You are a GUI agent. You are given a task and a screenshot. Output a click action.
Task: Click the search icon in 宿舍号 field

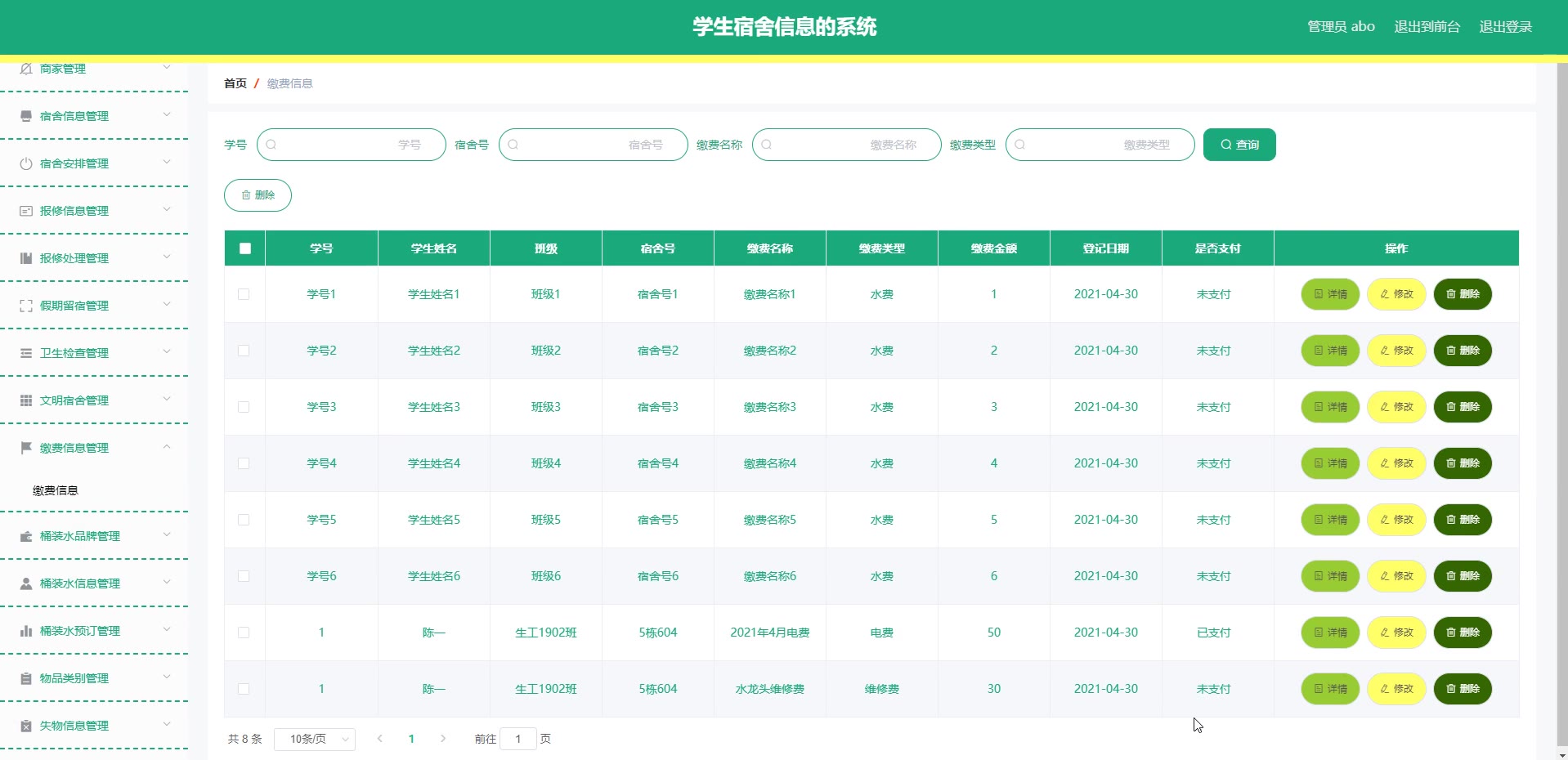[x=513, y=145]
